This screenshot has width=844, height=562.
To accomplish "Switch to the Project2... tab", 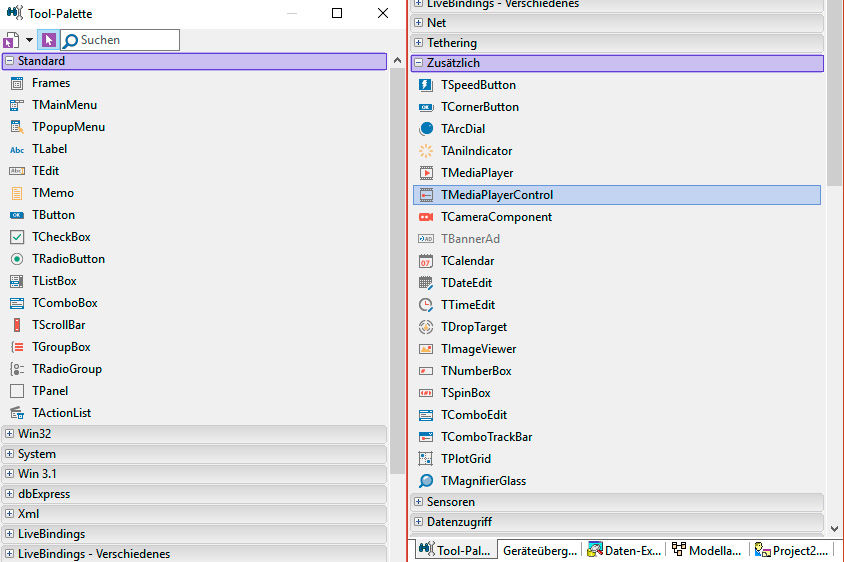I will pos(791,551).
